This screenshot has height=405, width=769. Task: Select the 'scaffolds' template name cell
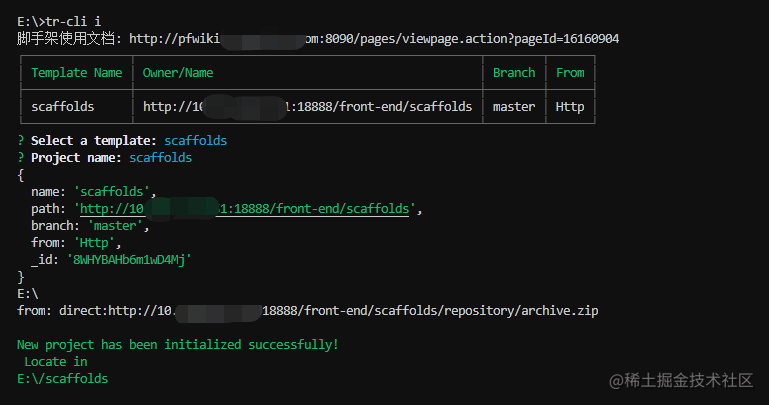[62, 107]
